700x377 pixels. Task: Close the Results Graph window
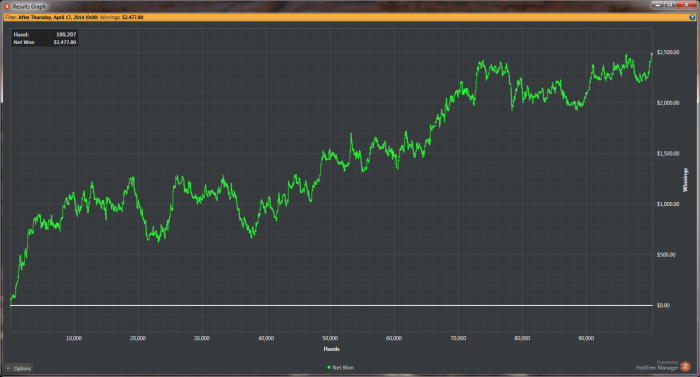[x=687, y=4]
